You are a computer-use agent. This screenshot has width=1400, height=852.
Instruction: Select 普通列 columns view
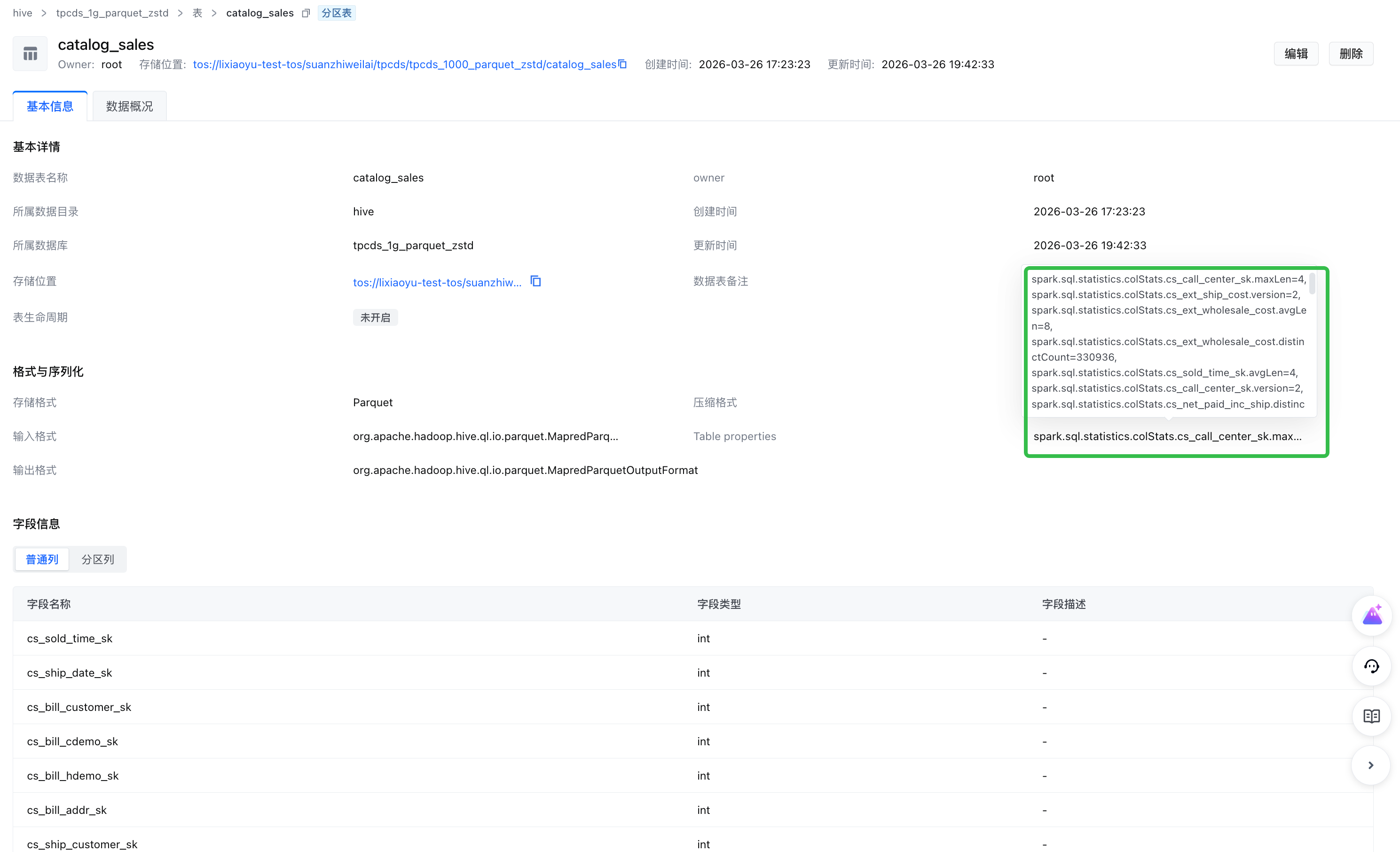coord(42,559)
